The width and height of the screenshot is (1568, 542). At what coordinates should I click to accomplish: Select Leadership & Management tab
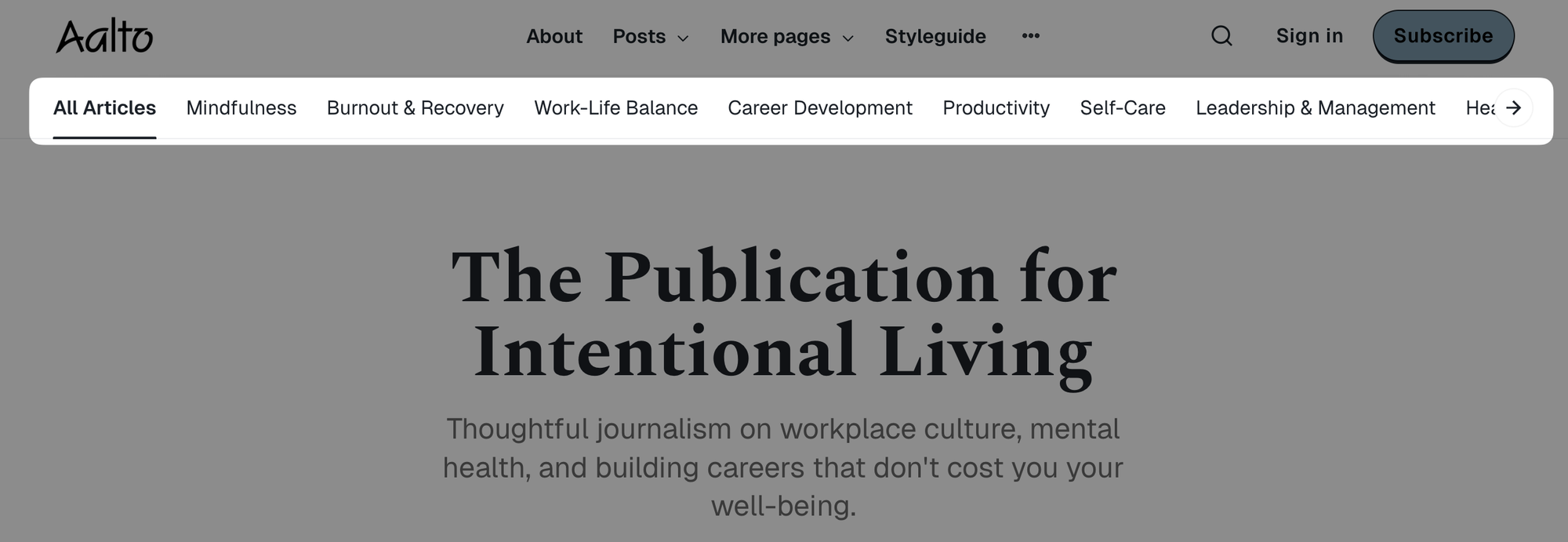1315,108
